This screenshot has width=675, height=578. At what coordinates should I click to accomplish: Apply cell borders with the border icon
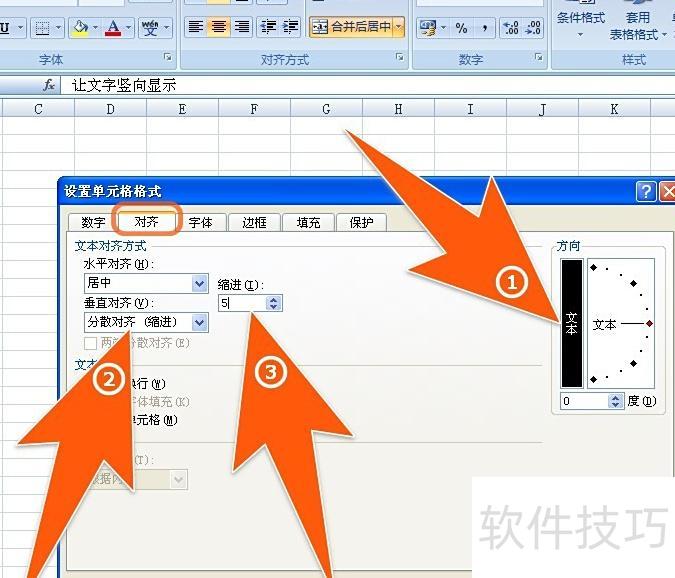coord(42,28)
